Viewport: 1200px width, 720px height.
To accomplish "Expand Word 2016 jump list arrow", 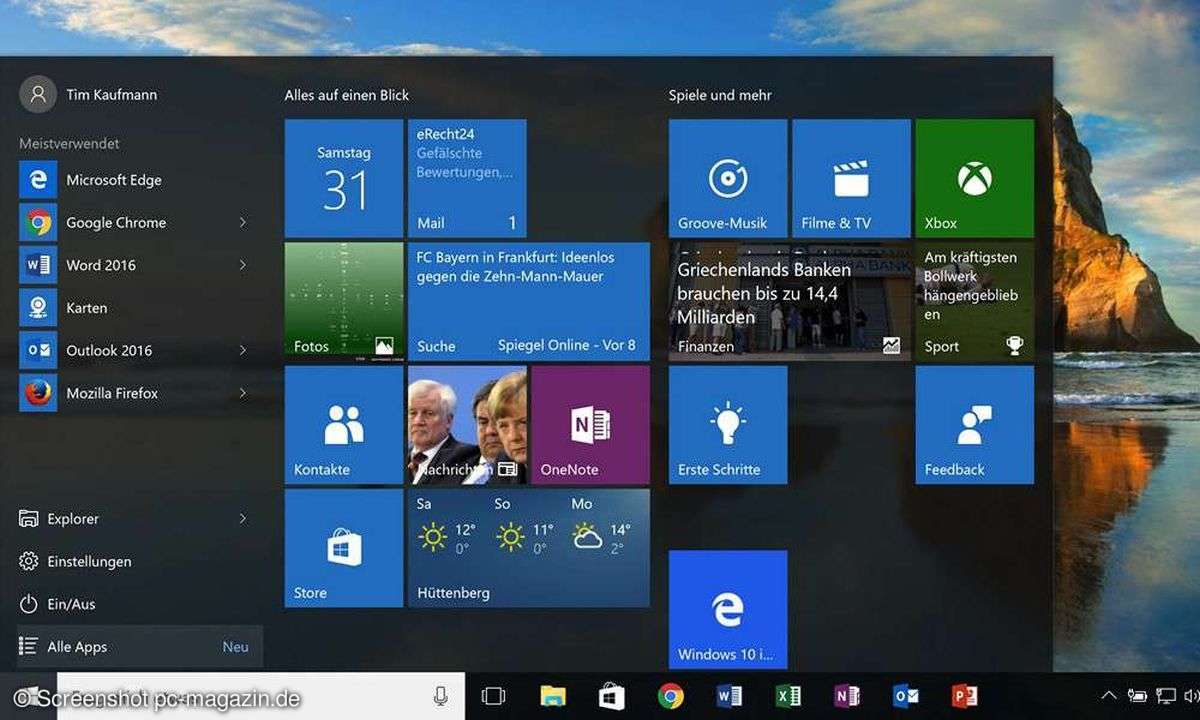I will (243, 265).
